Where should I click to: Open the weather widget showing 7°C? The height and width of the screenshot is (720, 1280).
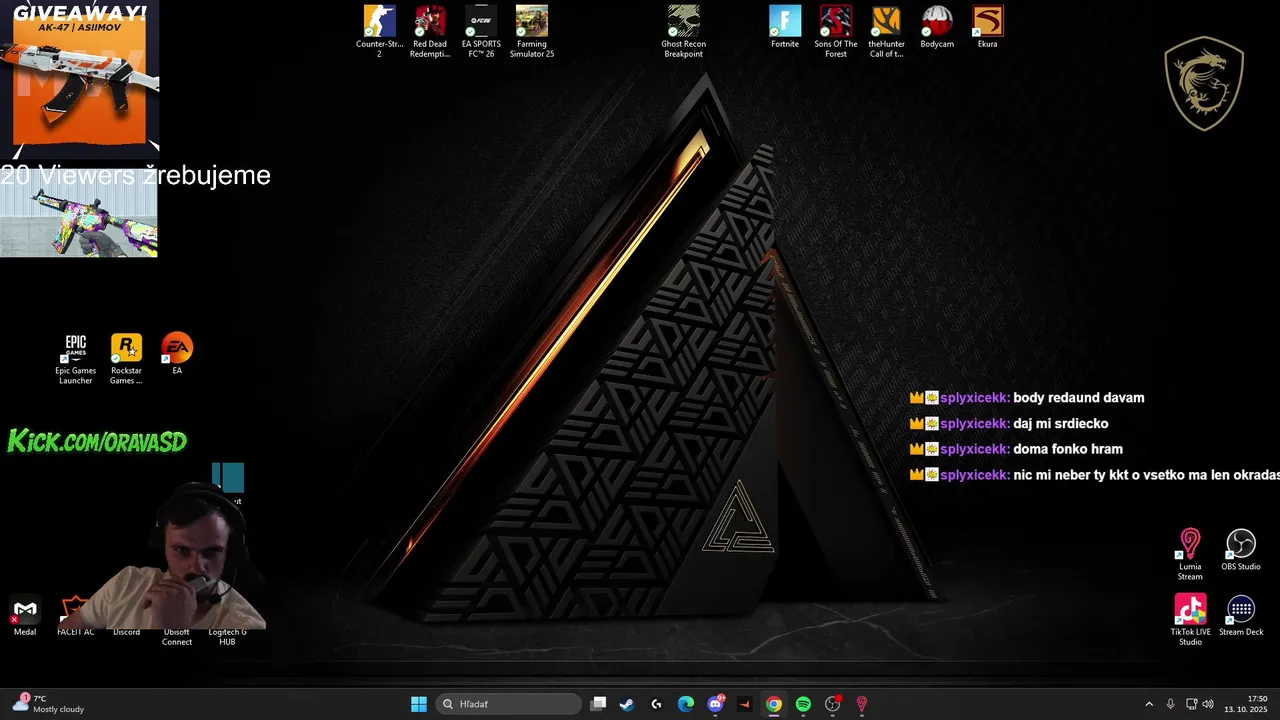tap(50, 704)
